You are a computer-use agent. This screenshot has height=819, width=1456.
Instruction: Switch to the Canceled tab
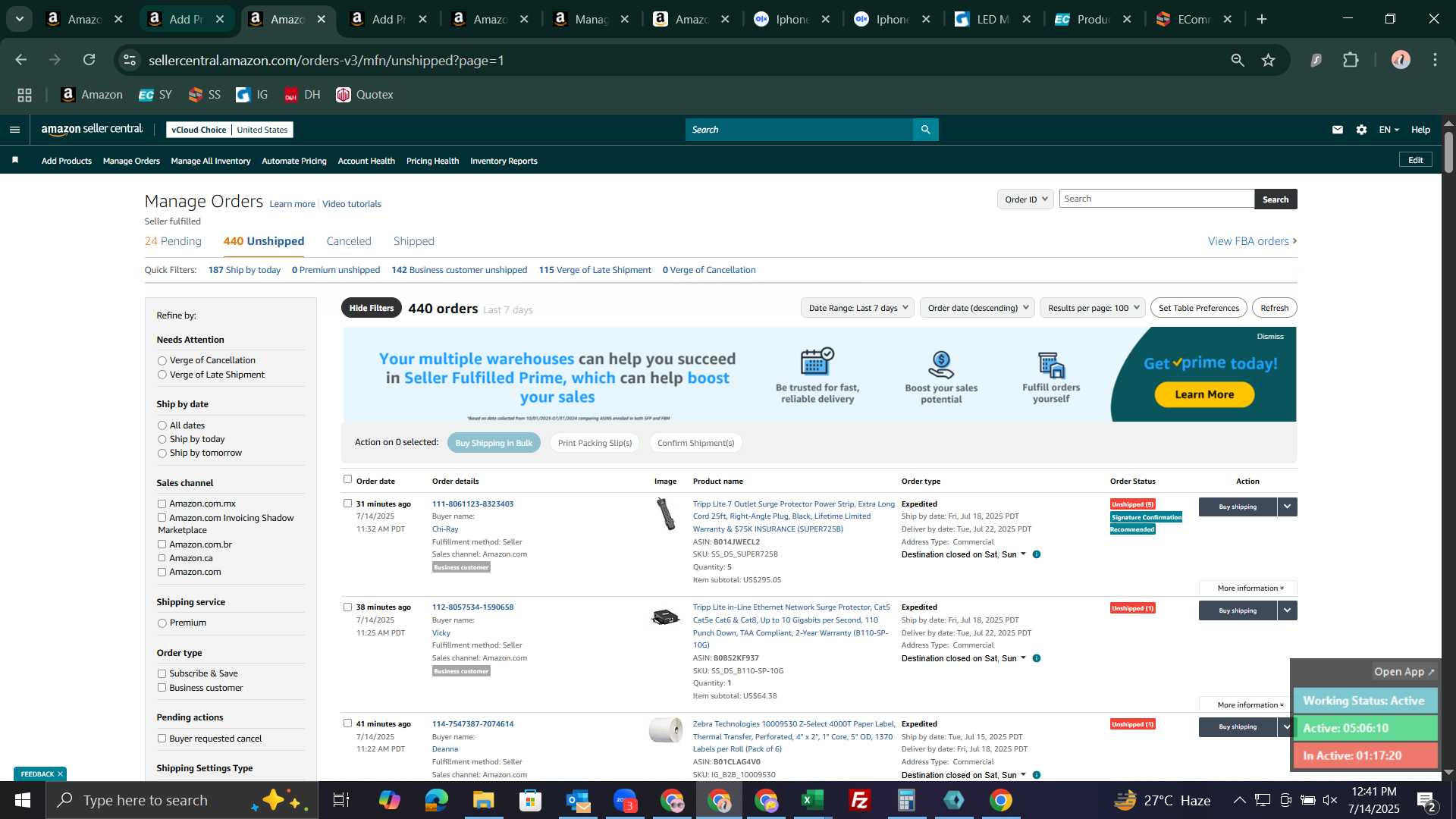click(x=349, y=241)
